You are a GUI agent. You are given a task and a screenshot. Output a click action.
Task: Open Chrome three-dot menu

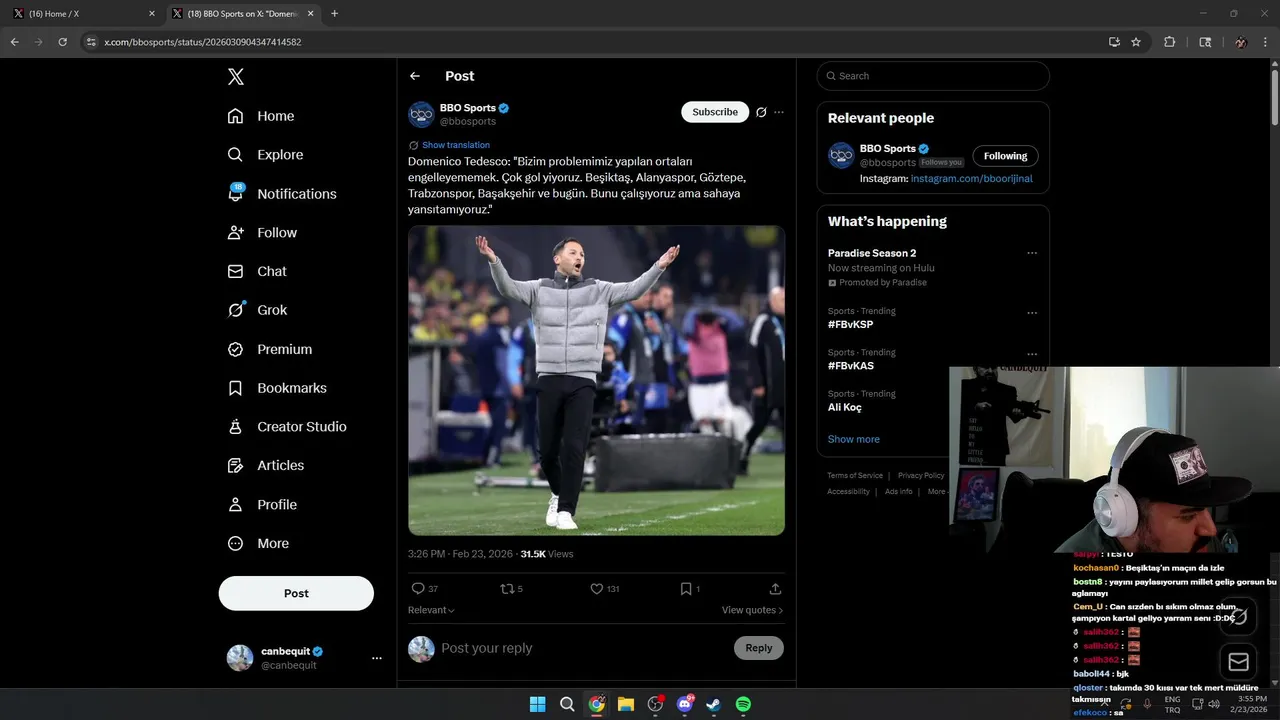(x=1266, y=42)
